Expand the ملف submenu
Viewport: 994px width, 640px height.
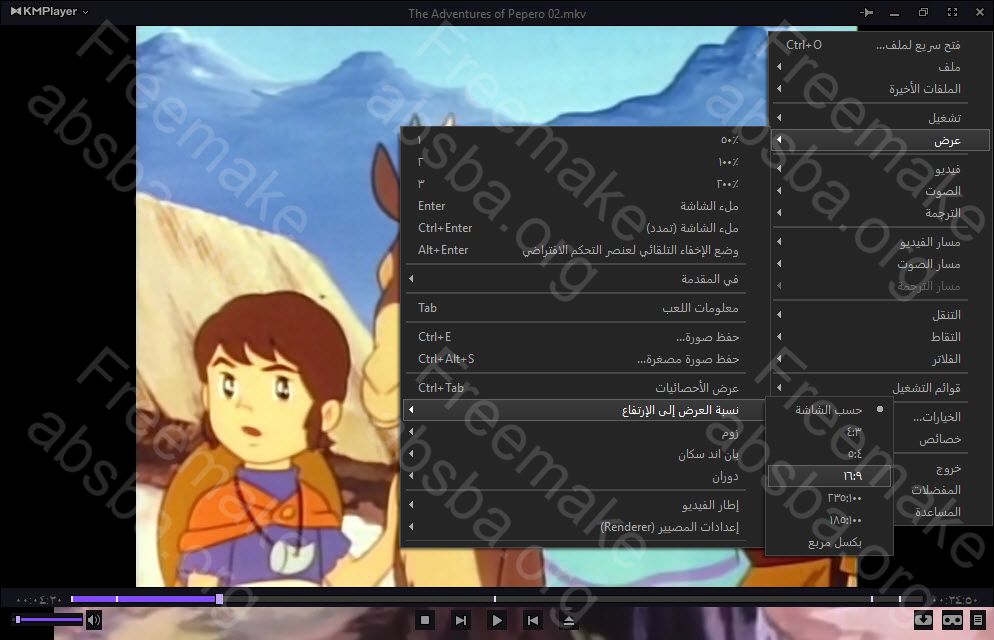[880, 67]
